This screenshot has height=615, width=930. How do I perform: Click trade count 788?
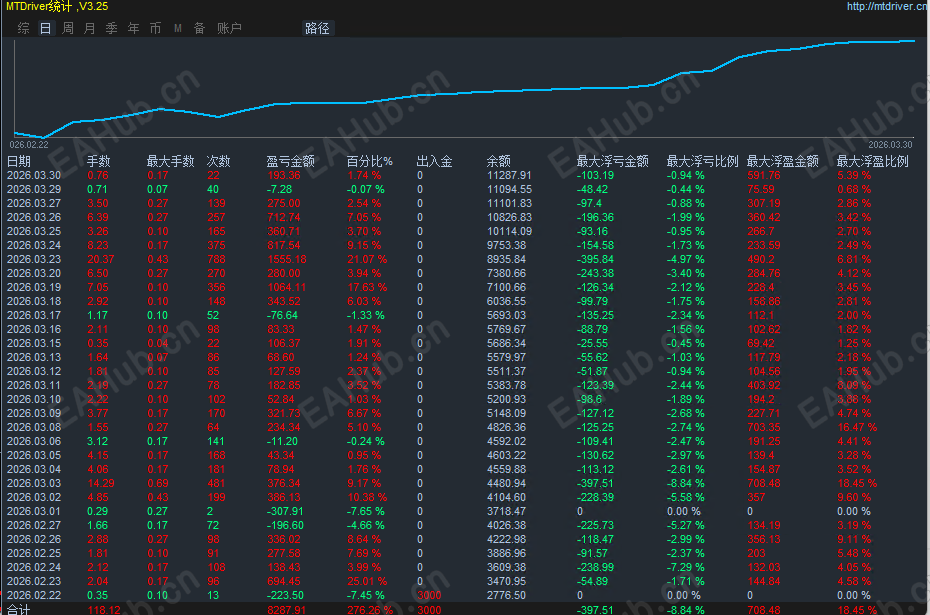(216, 259)
